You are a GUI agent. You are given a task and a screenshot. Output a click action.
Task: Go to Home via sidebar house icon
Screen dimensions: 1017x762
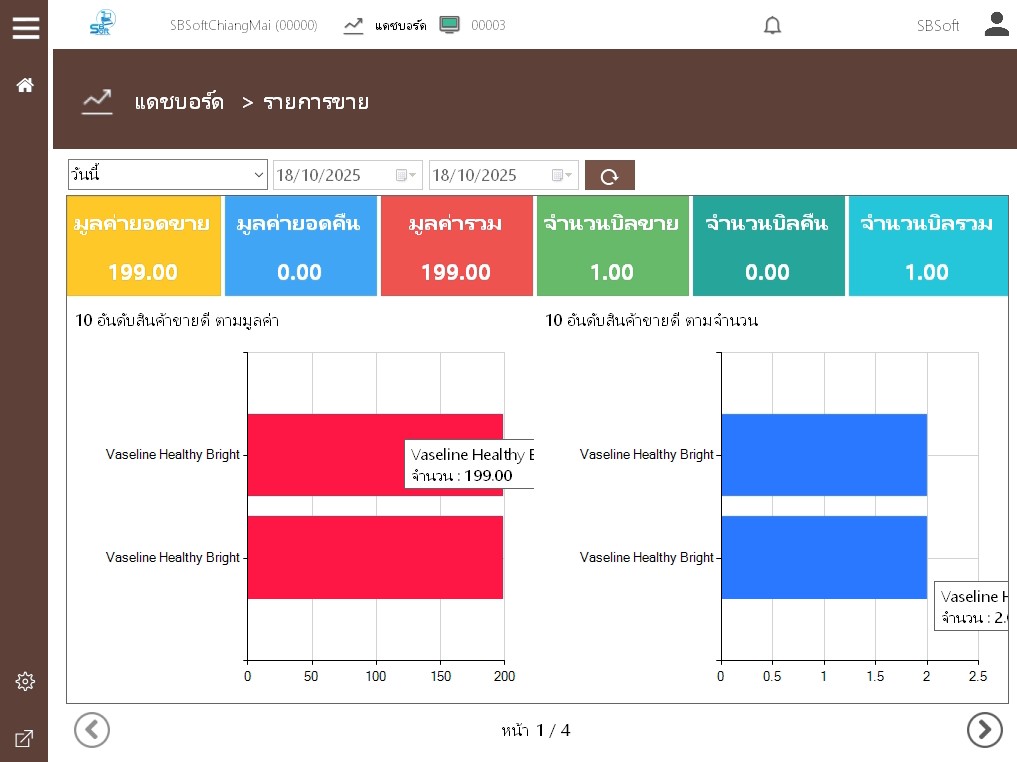(x=25, y=85)
